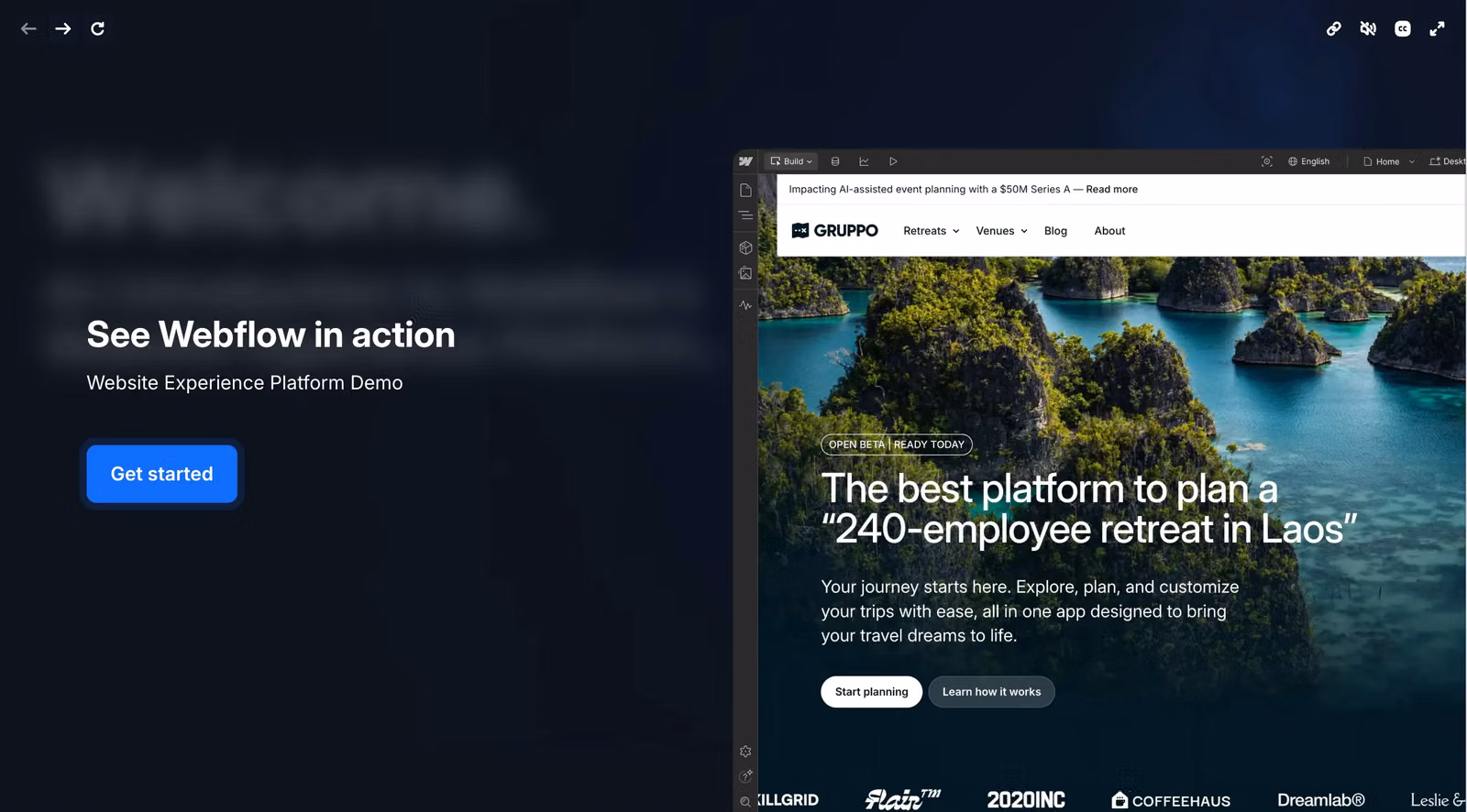This screenshot has height=812, width=1467.
Task: Expand the Retreats navigation dropdown
Action: [931, 231]
